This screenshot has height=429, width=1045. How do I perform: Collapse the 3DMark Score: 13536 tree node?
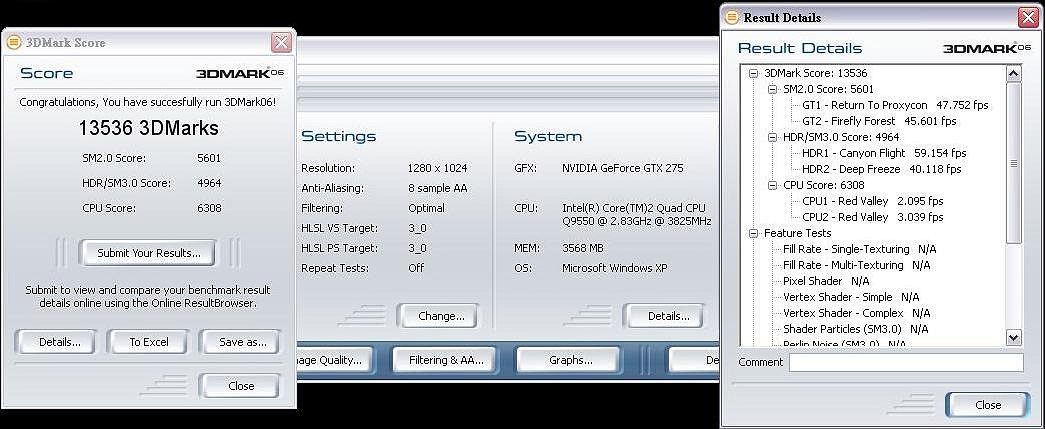(x=754, y=73)
